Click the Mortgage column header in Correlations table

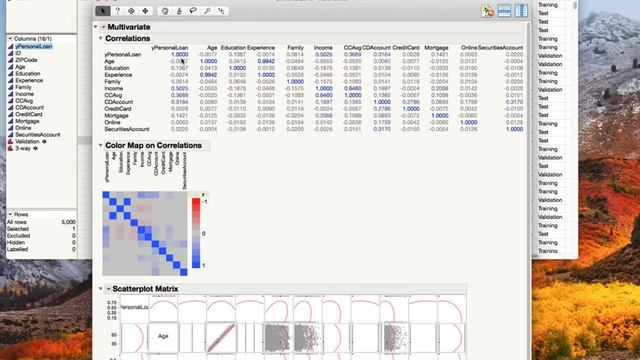point(436,48)
